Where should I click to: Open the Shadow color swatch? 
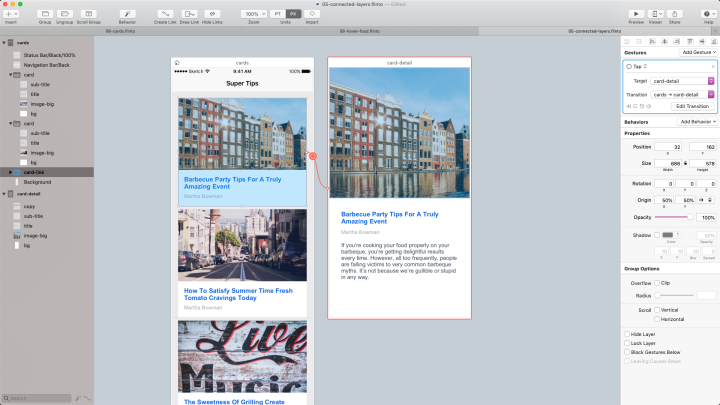pos(668,235)
